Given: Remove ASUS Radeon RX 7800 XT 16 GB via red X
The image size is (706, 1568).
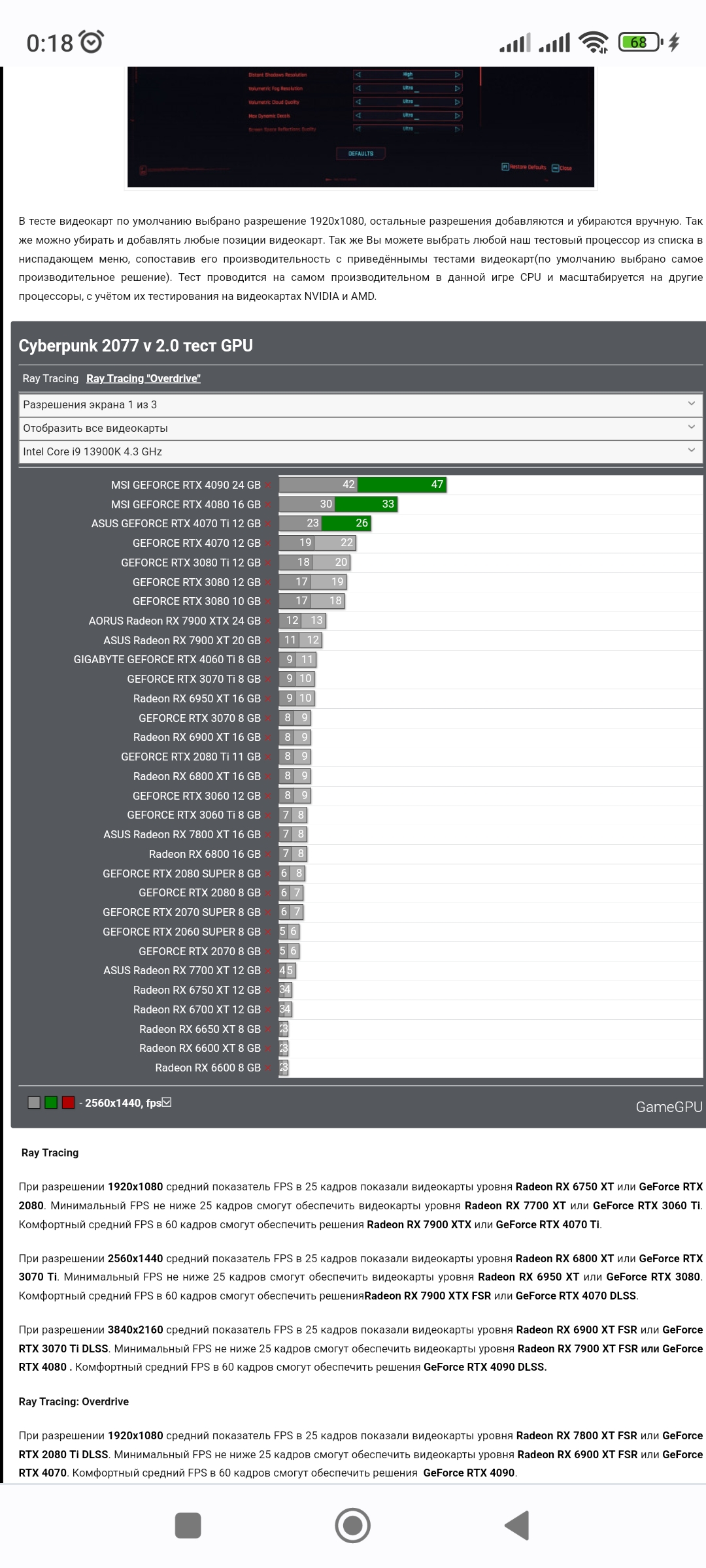Looking at the screenshot, I should pos(268,835).
